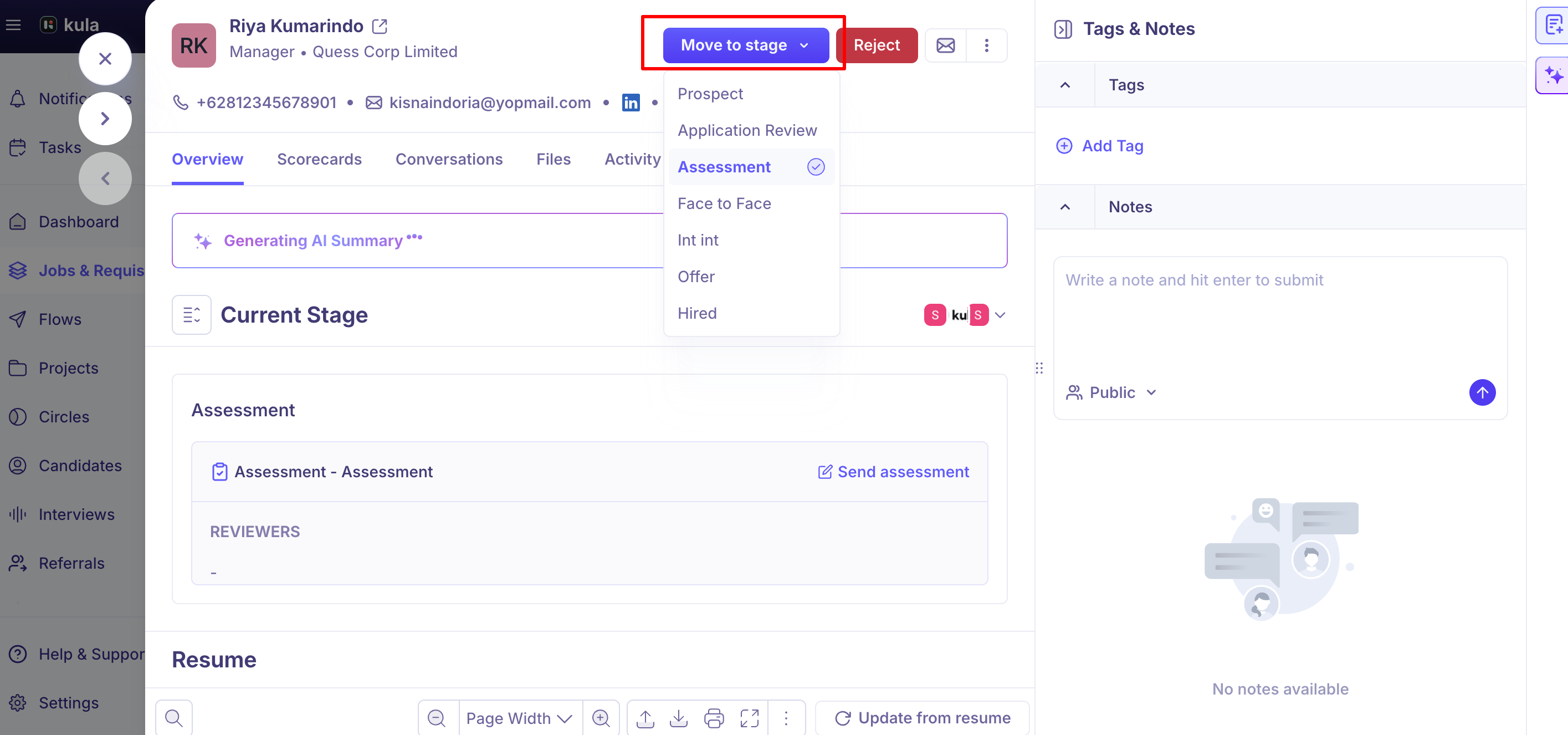Open Referrals in sidebar
The height and width of the screenshot is (735, 1568).
(73, 563)
